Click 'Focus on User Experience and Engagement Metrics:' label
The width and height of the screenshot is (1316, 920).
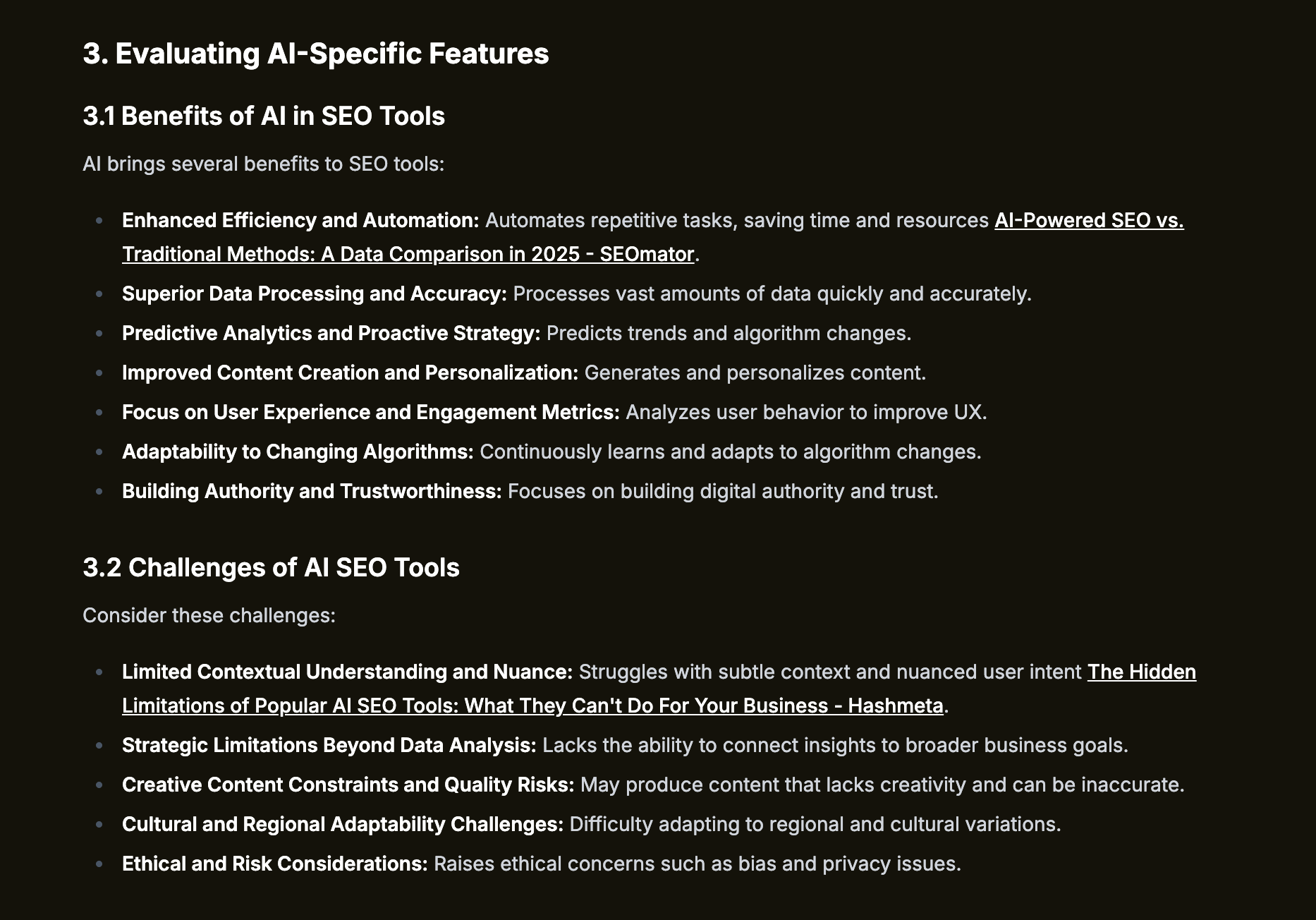coord(371,412)
